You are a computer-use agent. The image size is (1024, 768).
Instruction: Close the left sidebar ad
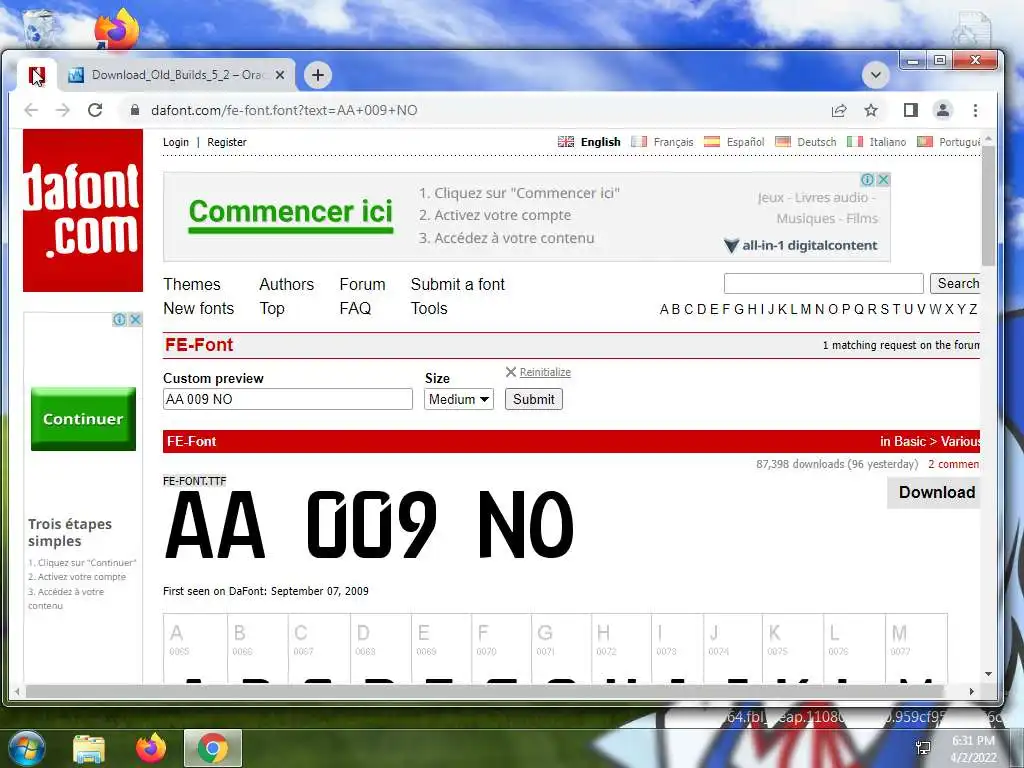click(x=135, y=319)
